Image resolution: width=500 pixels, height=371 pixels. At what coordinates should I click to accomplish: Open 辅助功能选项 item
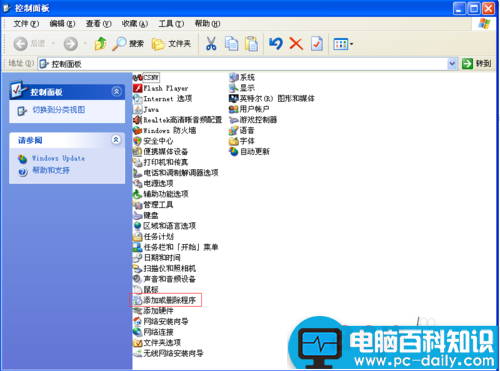(x=161, y=194)
